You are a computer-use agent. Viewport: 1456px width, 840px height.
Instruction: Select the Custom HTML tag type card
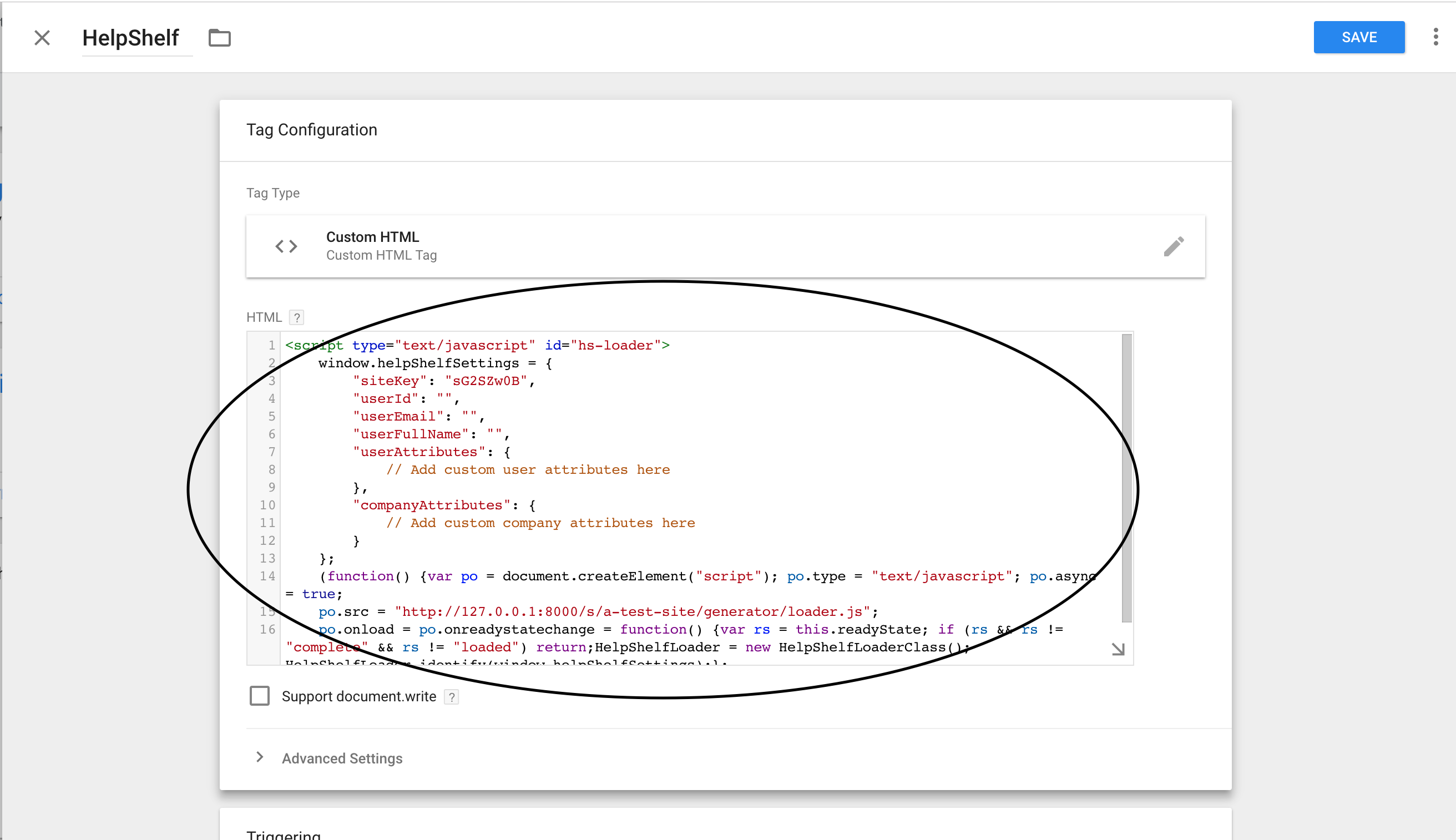[725, 246]
